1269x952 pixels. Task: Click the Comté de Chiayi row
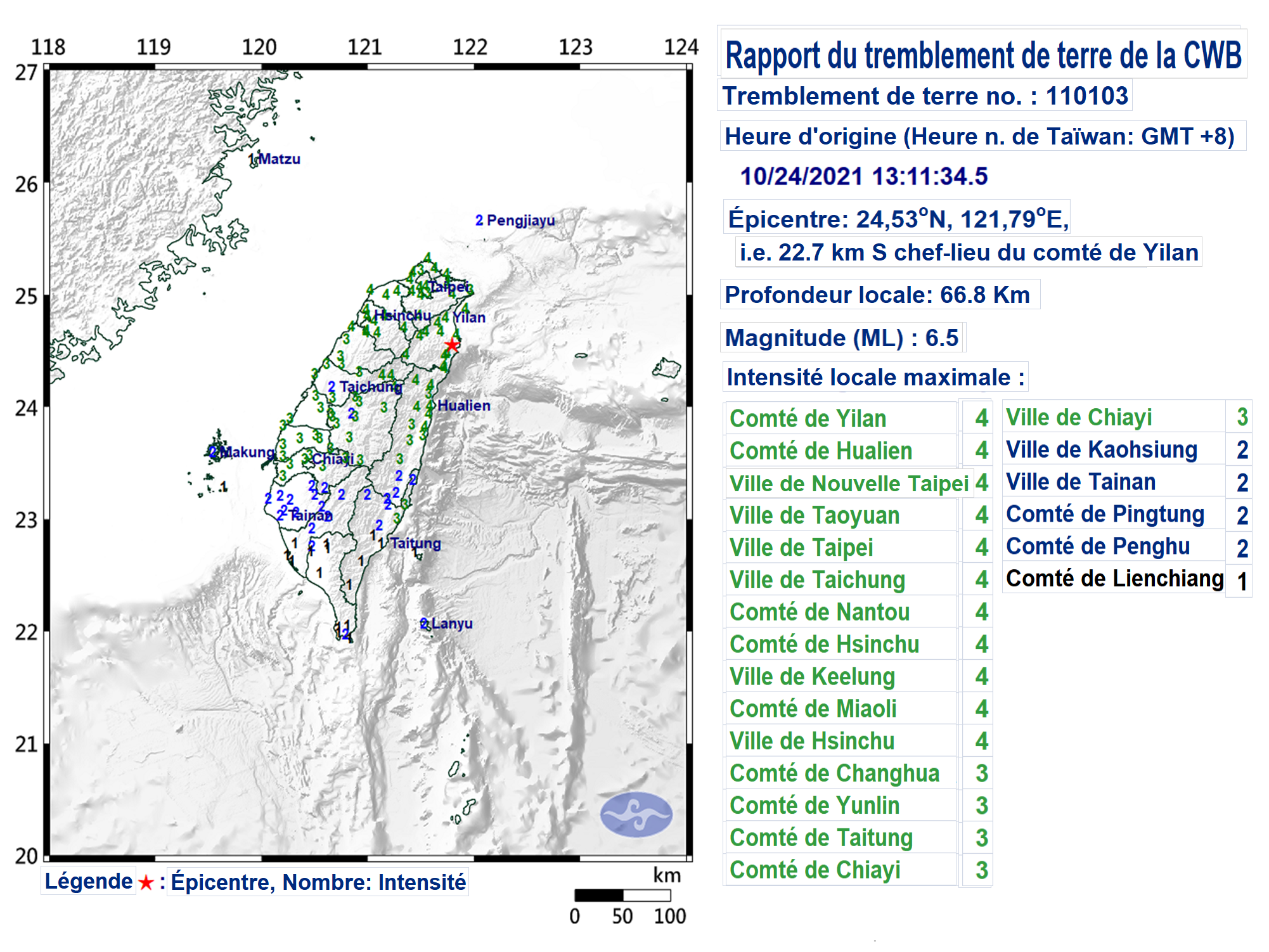[815, 870]
